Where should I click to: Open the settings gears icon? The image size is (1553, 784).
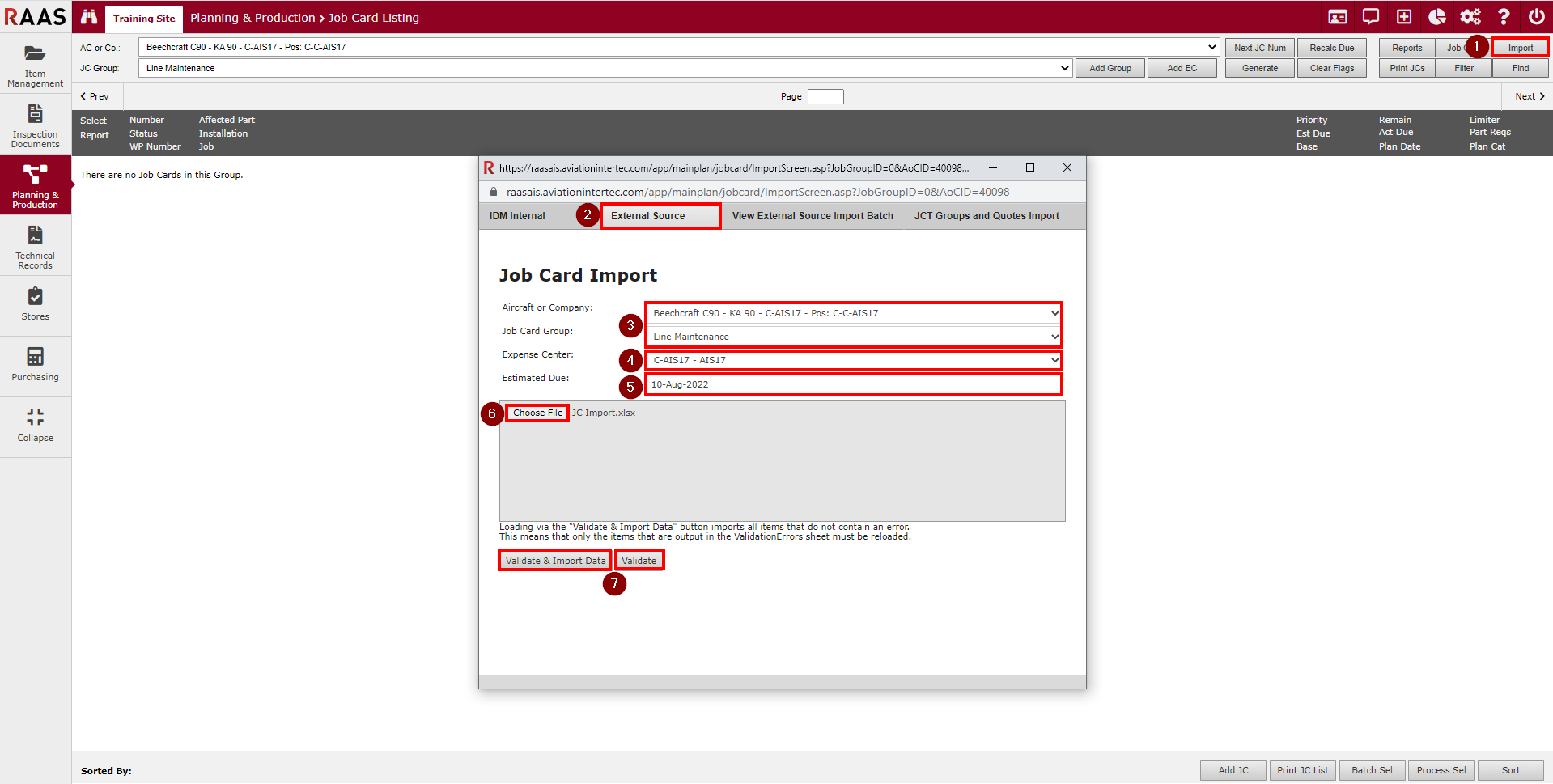point(1470,17)
